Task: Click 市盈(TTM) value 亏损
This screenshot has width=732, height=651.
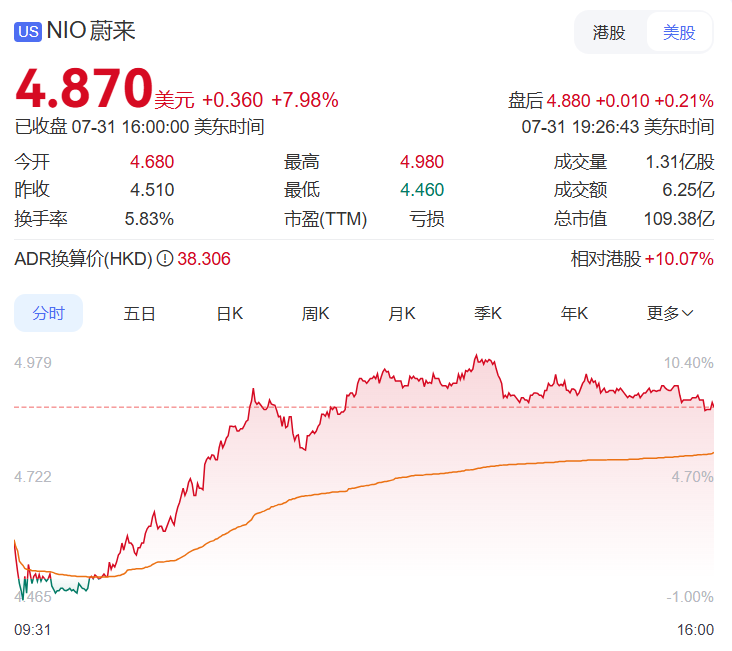Action: (426, 219)
